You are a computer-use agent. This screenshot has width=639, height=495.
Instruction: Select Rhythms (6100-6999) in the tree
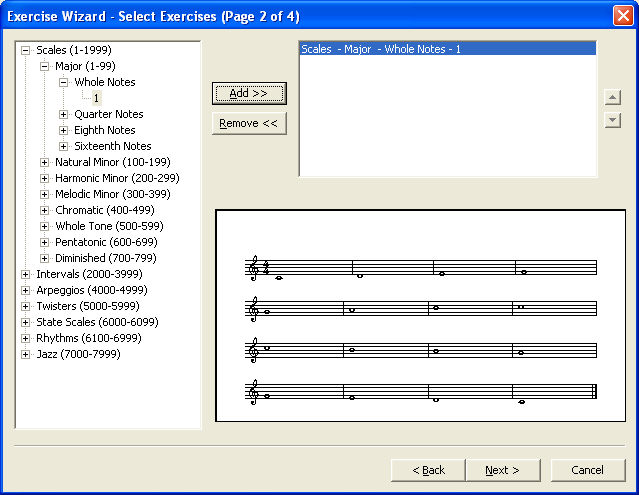coord(88,338)
